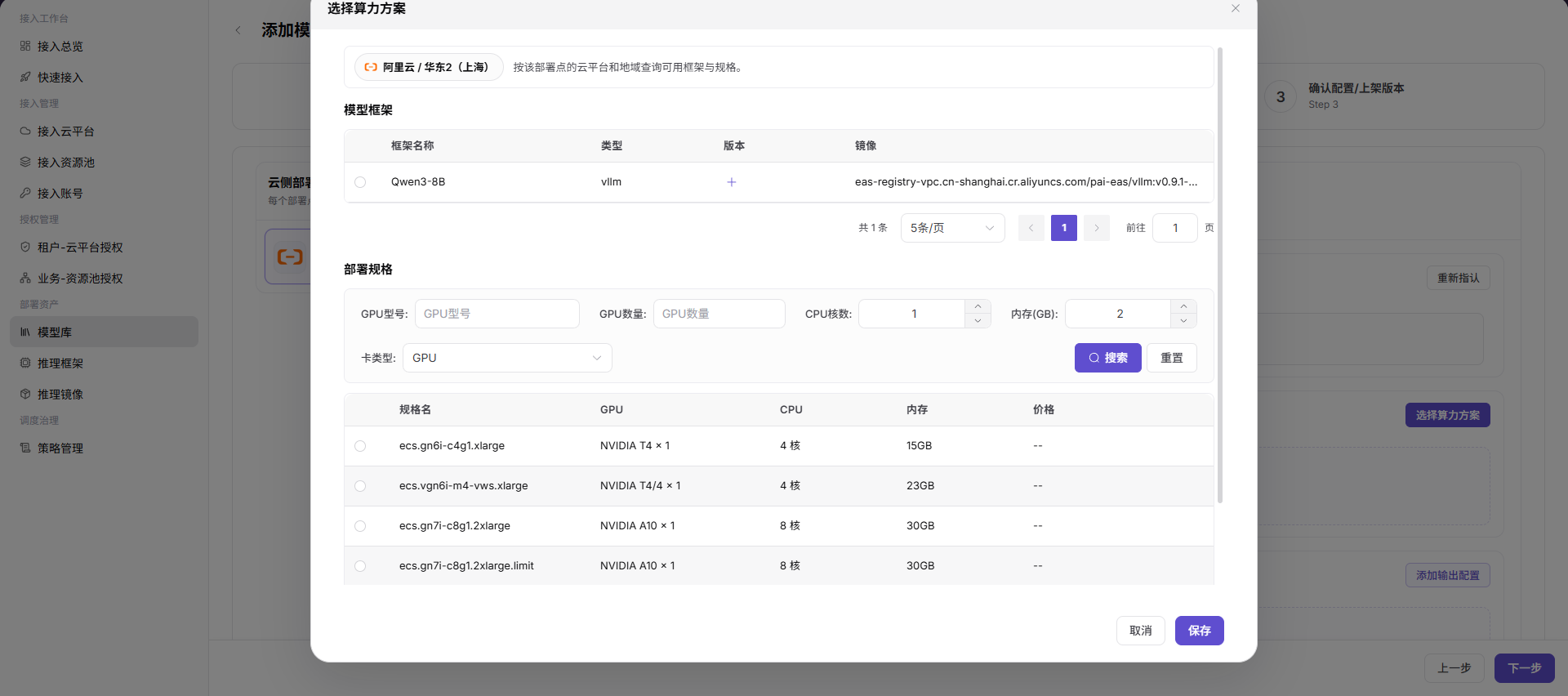1568x696 pixels.
Task: Click 添加输出配置 button on background page
Action: point(1448,575)
